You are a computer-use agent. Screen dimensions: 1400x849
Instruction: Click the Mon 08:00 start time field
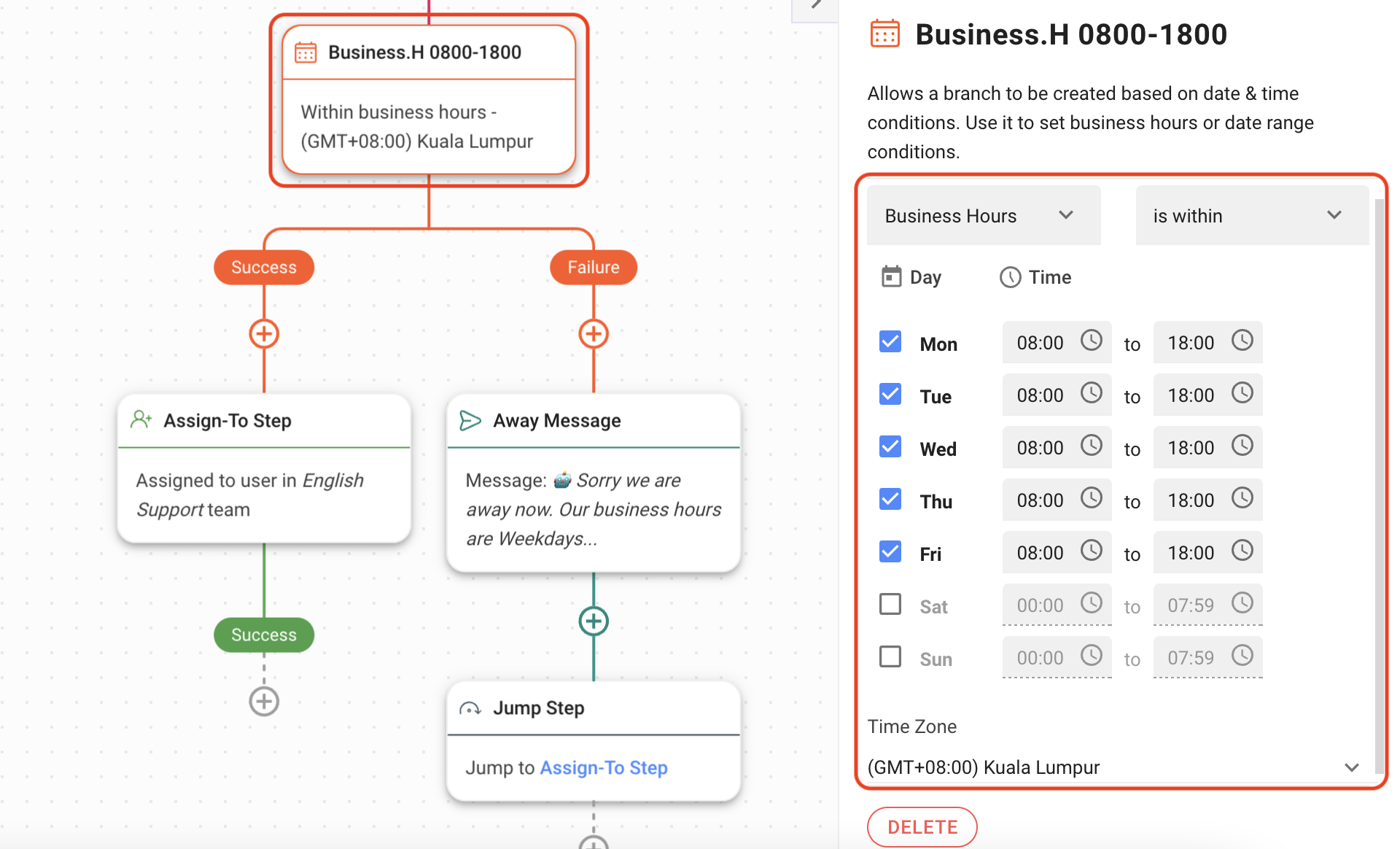tap(1057, 342)
